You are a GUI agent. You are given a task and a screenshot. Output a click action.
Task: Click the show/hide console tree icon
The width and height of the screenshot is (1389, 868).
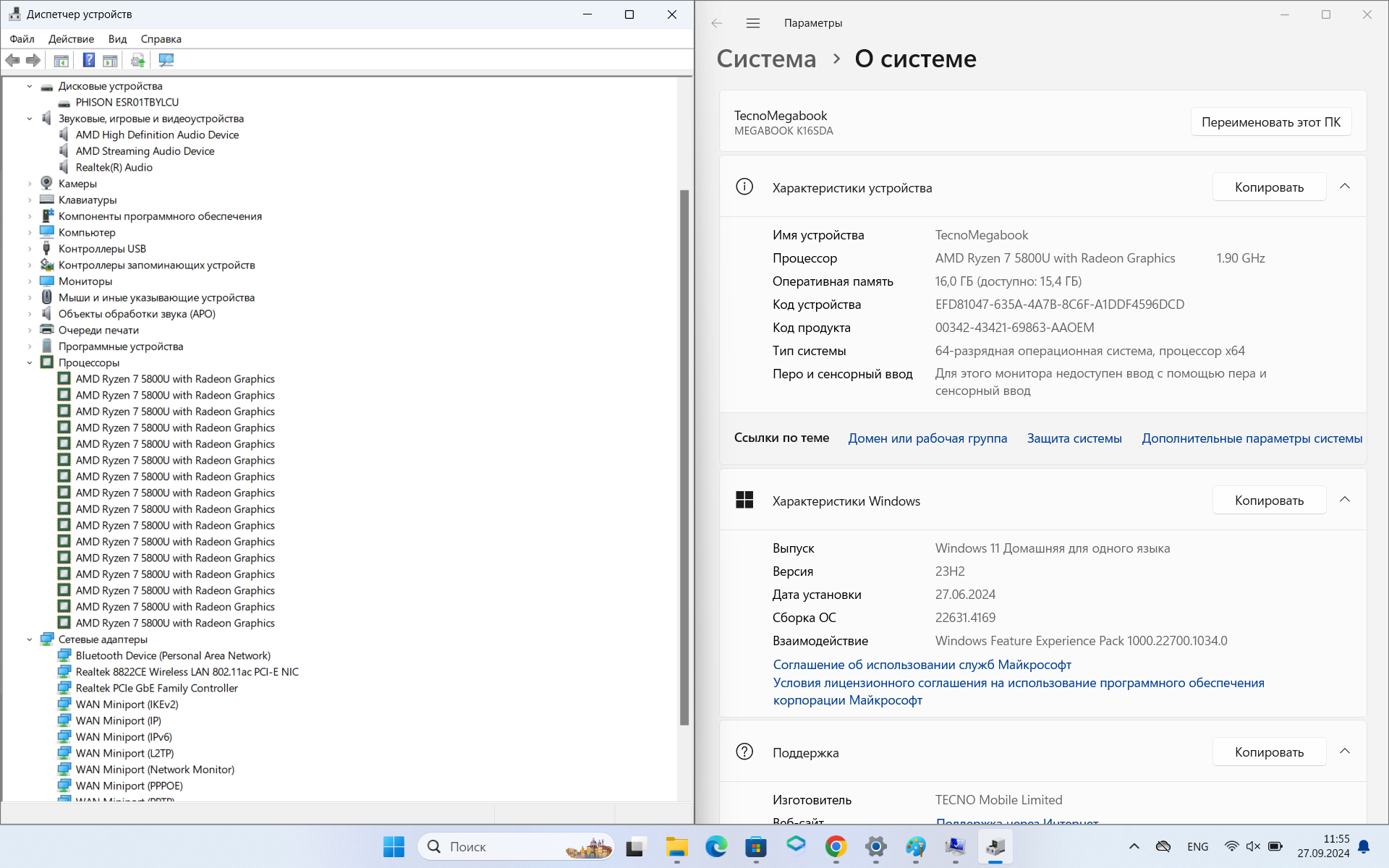point(61,60)
